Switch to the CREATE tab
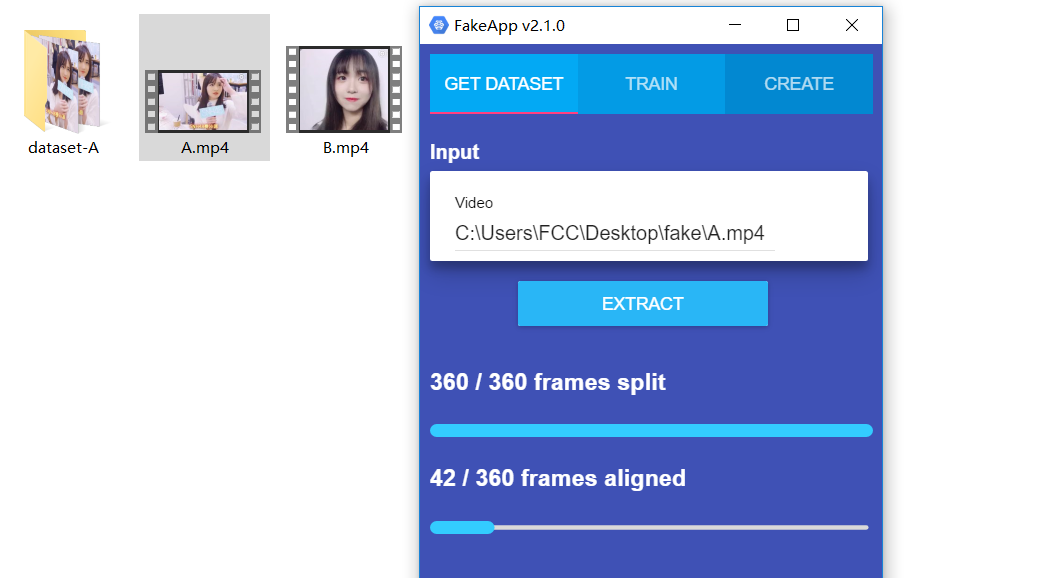This screenshot has width=1044, height=578. pos(799,84)
